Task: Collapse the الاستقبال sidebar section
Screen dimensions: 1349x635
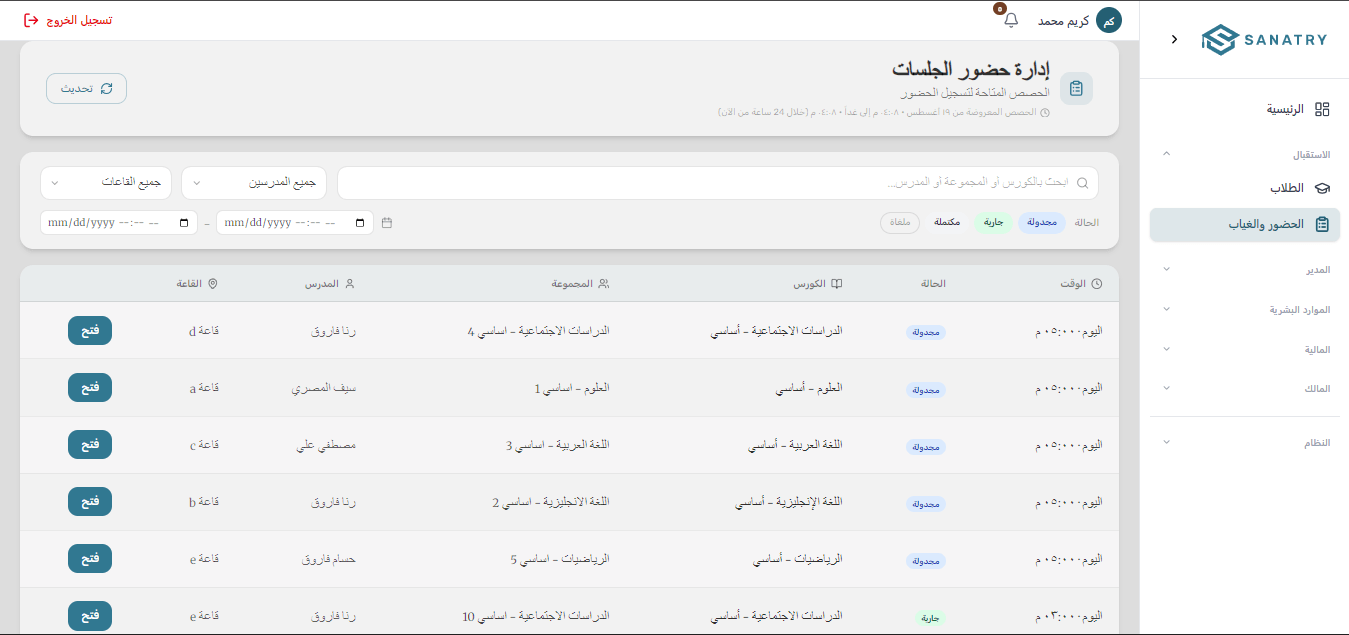Action: point(1245,155)
